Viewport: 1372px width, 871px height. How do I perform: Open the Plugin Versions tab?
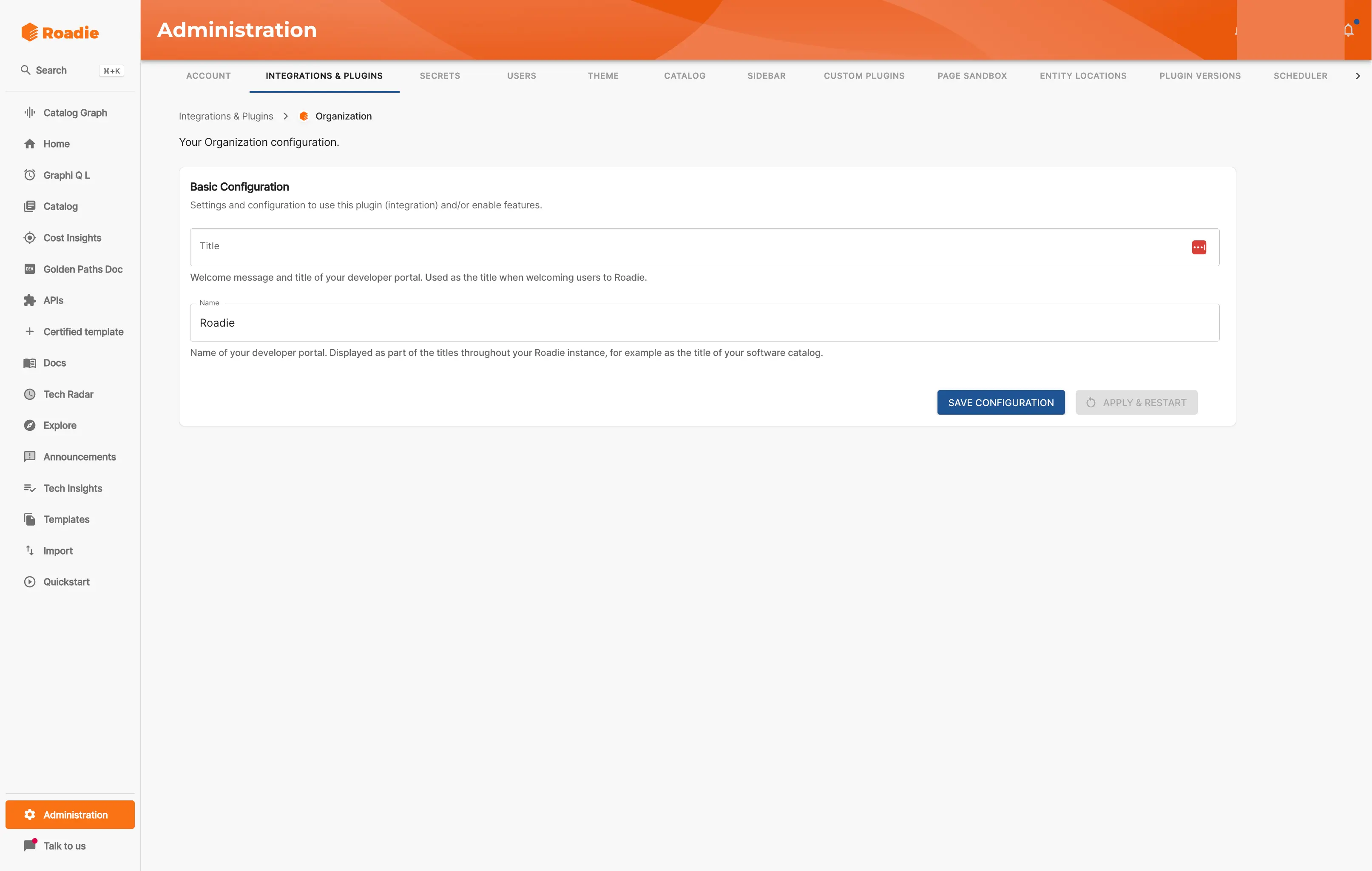(x=1199, y=76)
